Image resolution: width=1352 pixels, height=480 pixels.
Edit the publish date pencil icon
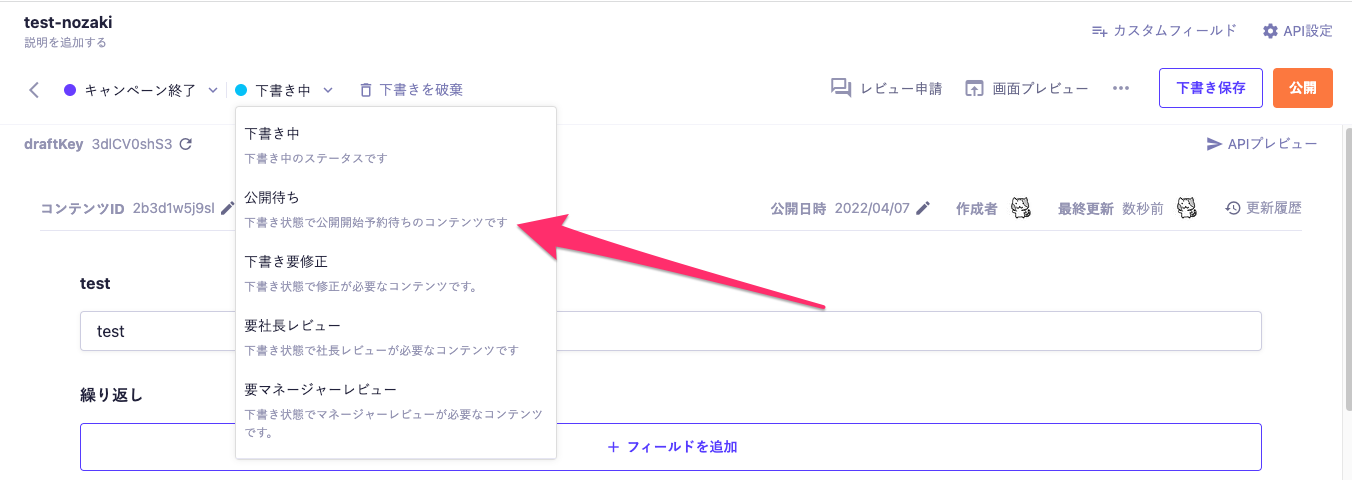pyautogui.click(x=923, y=208)
